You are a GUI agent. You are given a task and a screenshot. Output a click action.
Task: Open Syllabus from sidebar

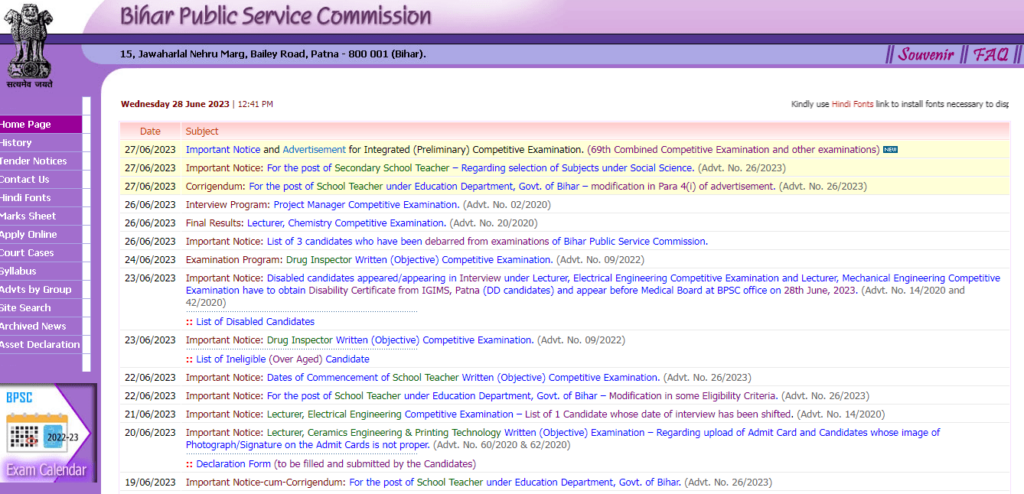pyautogui.click(x=41, y=271)
